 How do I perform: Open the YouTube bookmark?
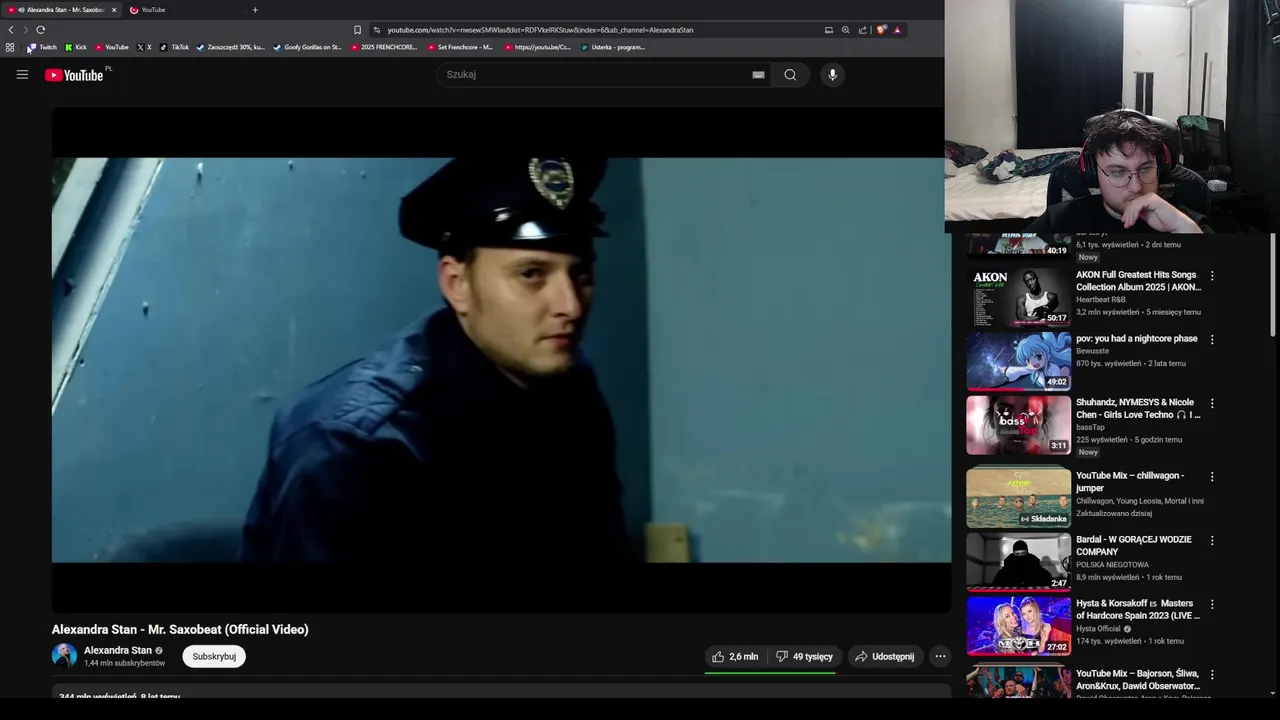112,47
